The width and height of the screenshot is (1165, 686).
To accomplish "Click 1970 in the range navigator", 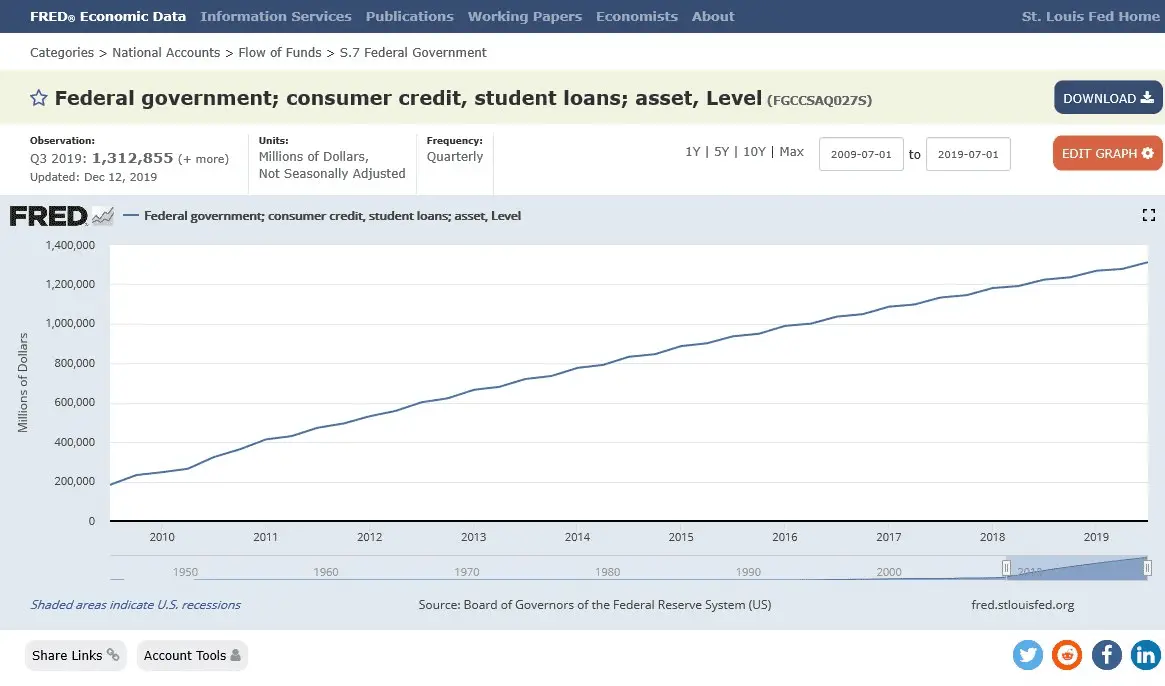I will 467,572.
